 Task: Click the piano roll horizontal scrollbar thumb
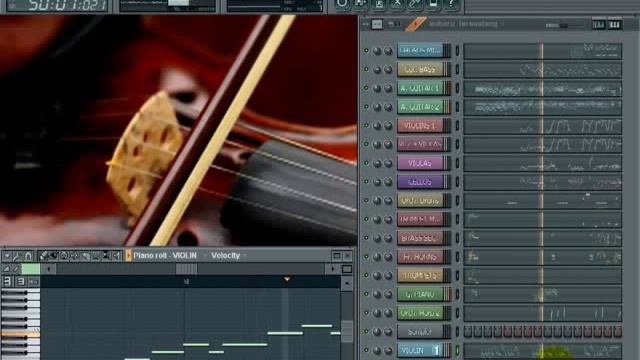[186, 269]
